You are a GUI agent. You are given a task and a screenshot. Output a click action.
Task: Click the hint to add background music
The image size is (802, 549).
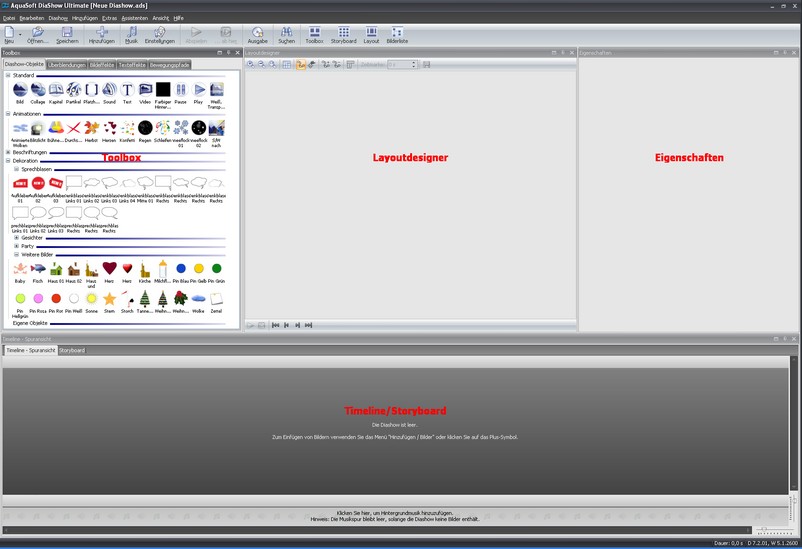[400, 512]
